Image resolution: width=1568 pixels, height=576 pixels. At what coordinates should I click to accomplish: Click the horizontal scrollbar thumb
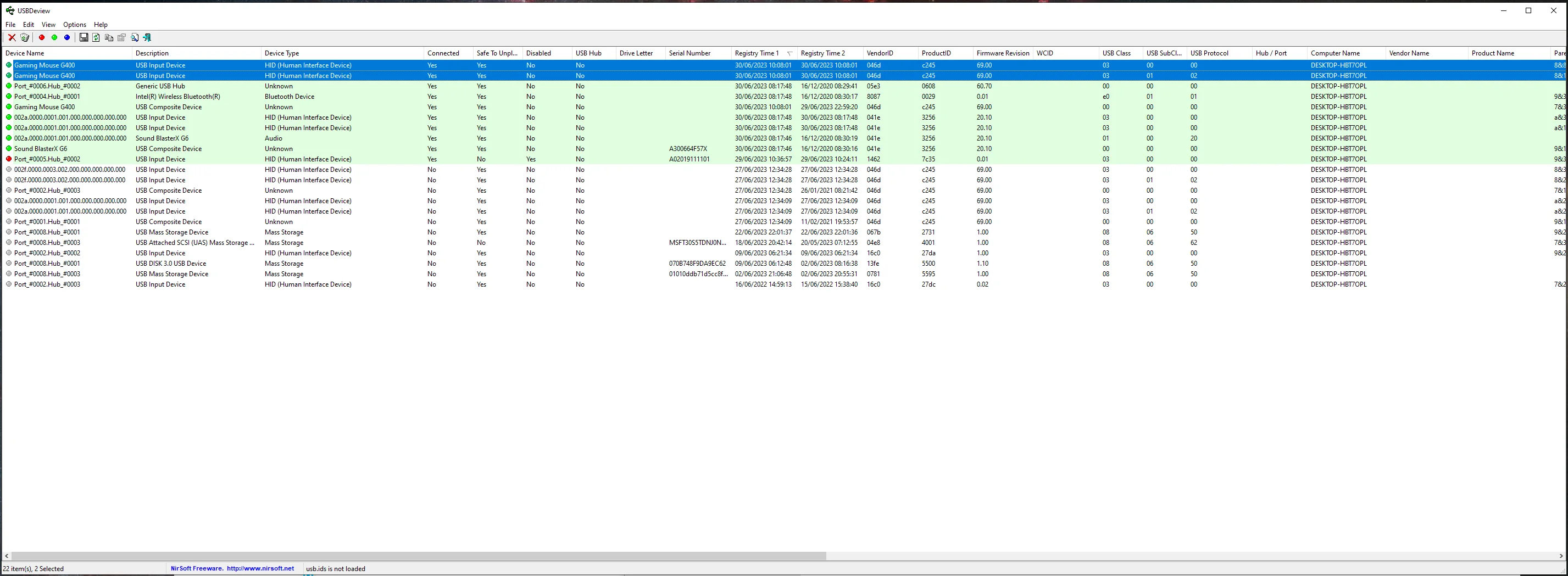pyautogui.click(x=419, y=556)
